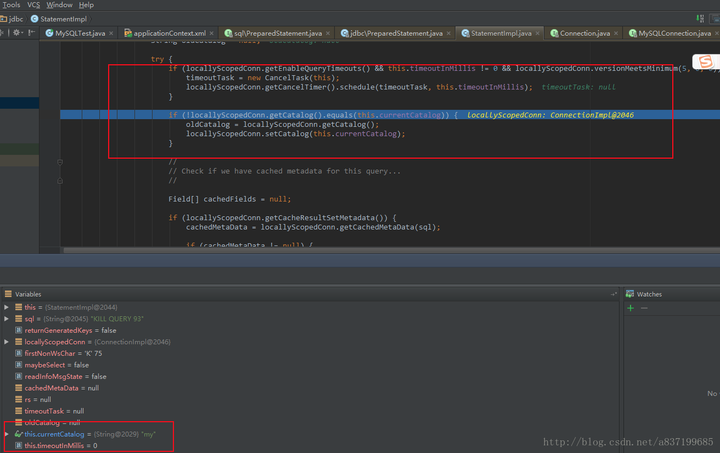Click the StatementImpl breadcrumb item
The width and height of the screenshot is (720, 453).
pyautogui.click(x=59, y=19)
